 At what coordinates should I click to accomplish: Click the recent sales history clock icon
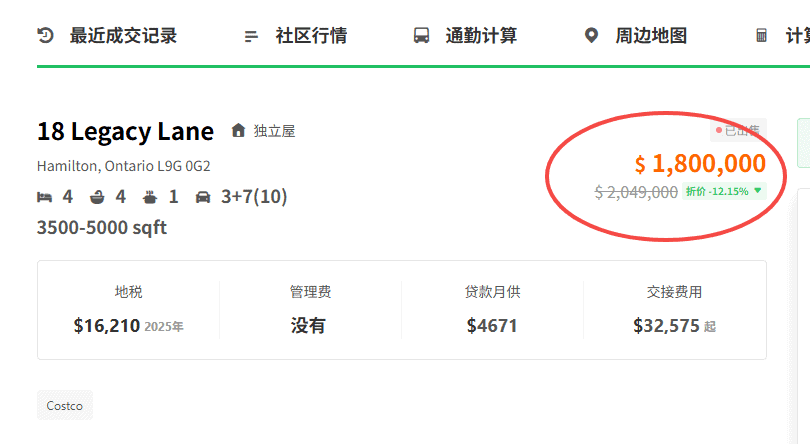tap(45, 36)
